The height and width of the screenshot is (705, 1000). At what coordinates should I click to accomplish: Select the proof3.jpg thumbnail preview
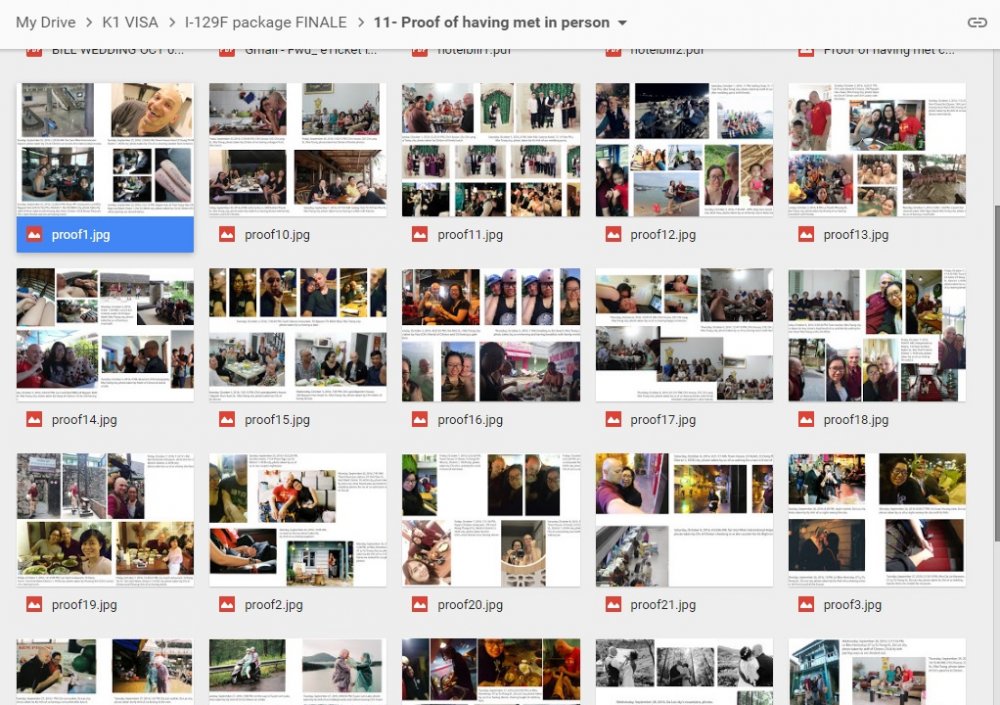tap(877, 519)
